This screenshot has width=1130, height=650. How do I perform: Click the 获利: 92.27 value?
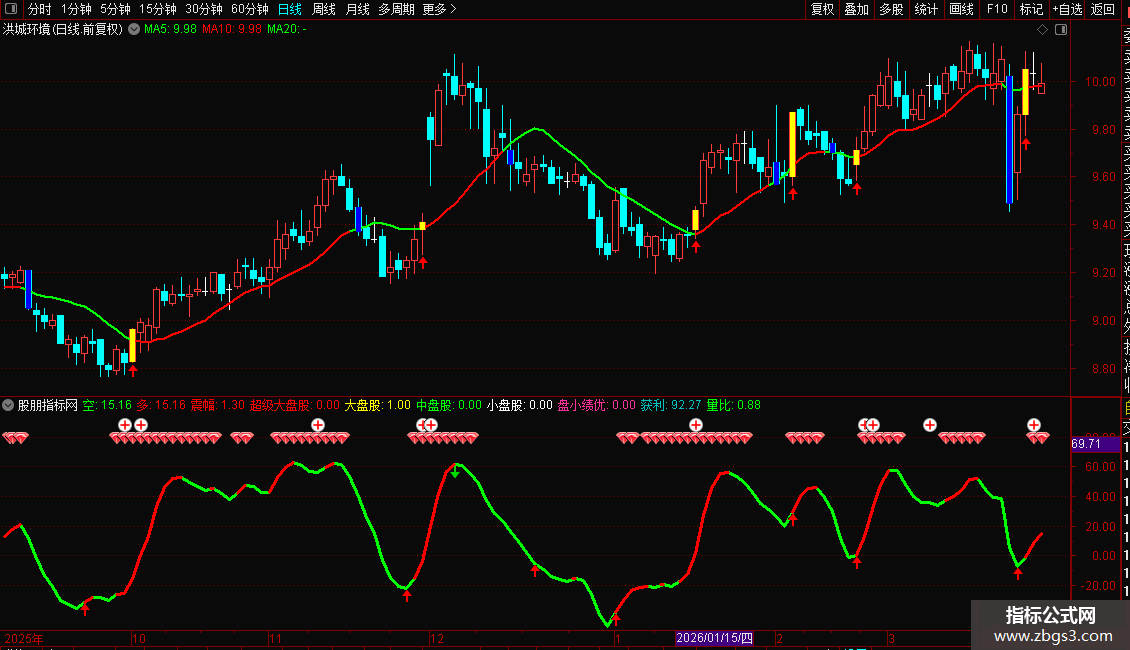(x=671, y=405)
